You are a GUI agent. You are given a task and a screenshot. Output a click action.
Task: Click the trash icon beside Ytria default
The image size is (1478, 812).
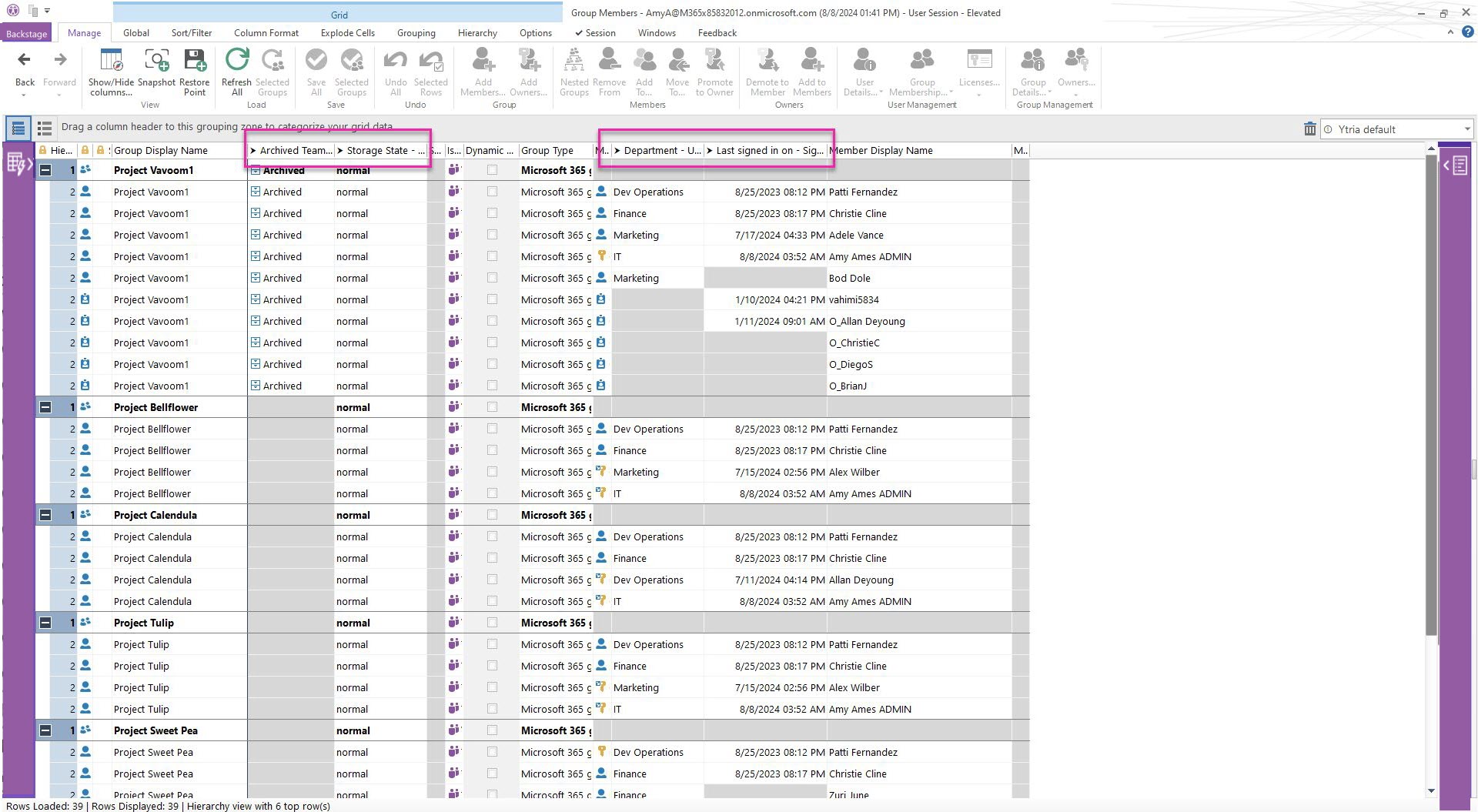(x=1309, y=129)
